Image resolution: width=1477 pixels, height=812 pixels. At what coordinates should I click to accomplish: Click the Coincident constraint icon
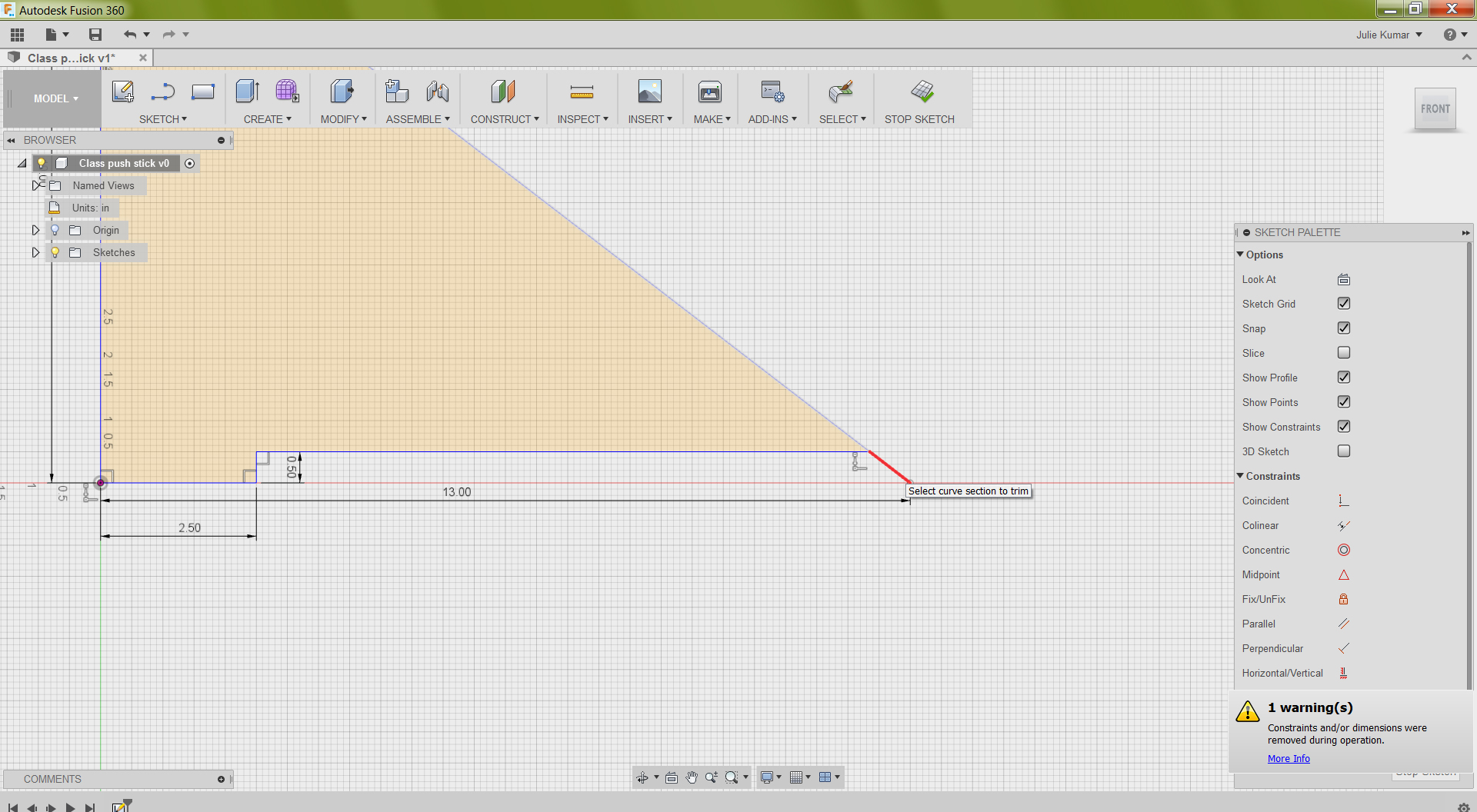1344,501
